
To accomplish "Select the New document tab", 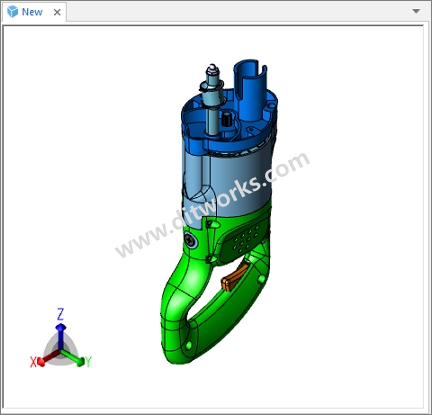I will (x=34, y=12).
